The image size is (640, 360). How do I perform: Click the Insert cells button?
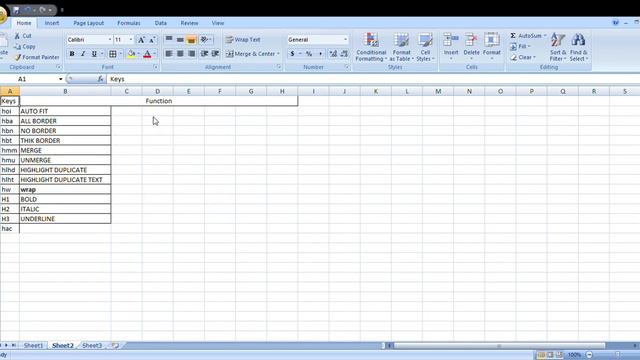(451, 46)
